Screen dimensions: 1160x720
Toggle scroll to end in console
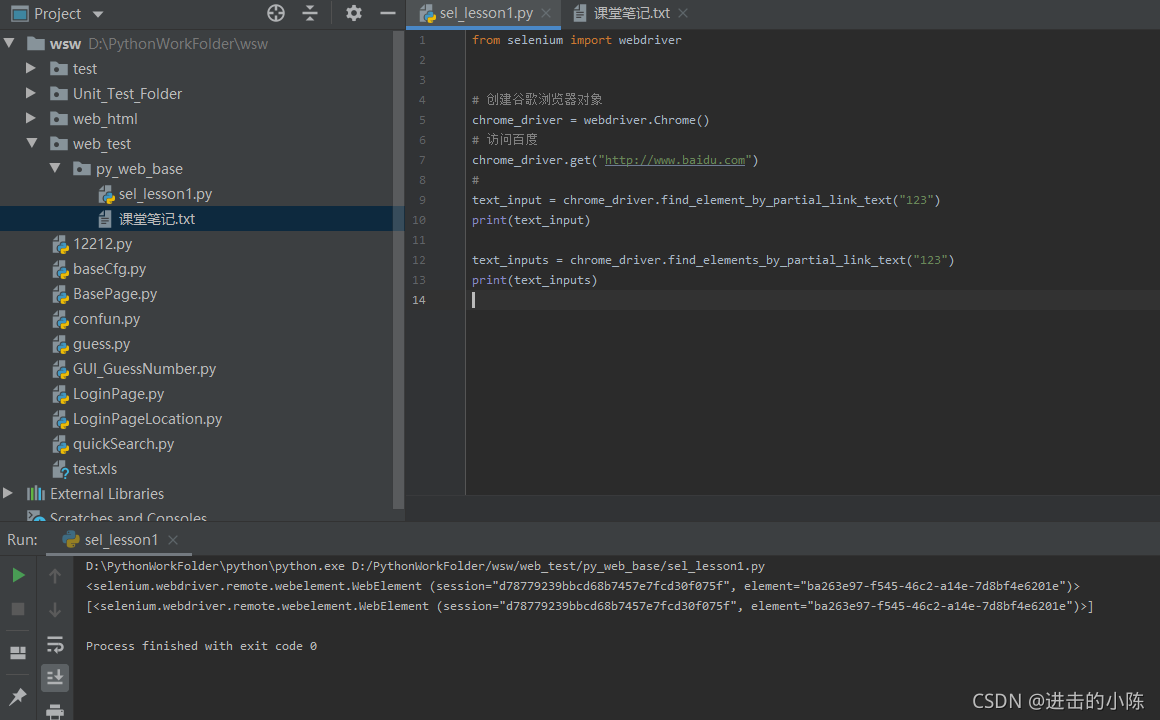tap(55, 677)
